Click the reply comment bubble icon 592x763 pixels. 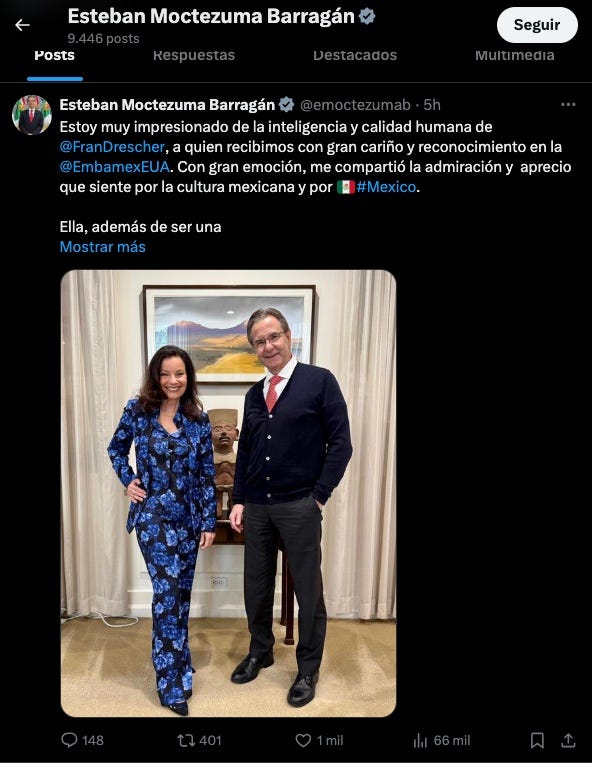click(69, 740)
